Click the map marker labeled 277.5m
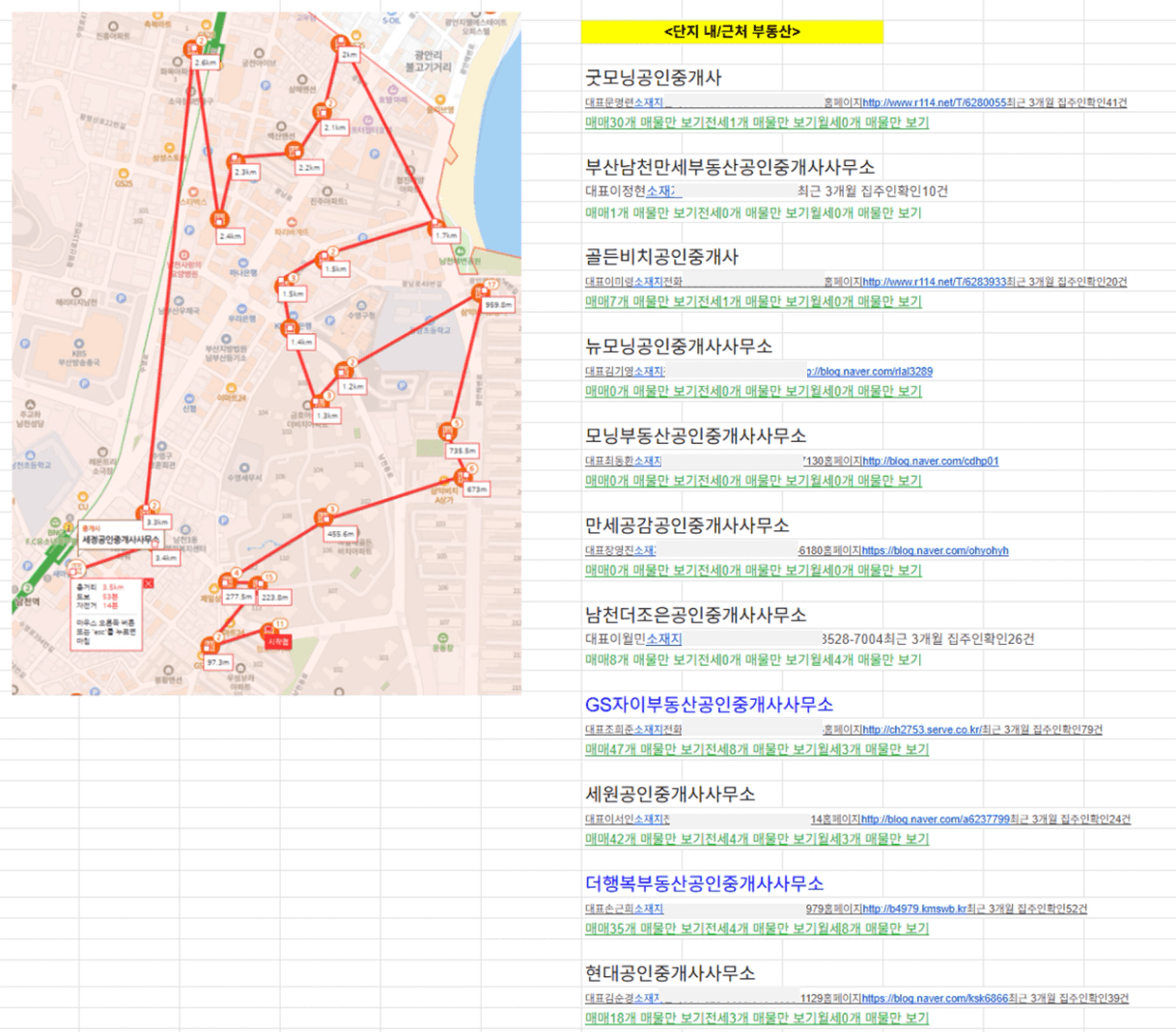The width and height of the screenshot is (1176, 1032). coord(227,582)
